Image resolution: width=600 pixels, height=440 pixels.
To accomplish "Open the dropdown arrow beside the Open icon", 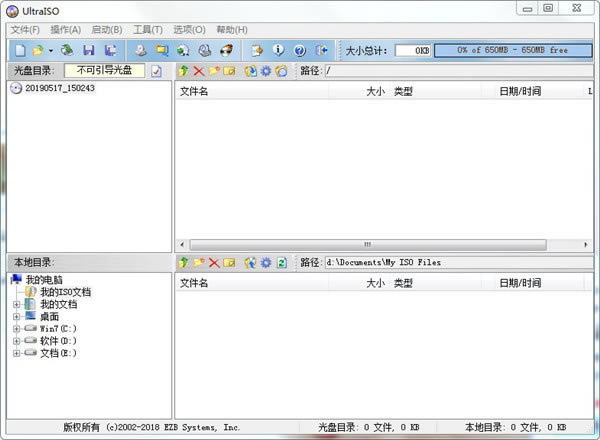I will pyautogui.click(x=50, y=50).
